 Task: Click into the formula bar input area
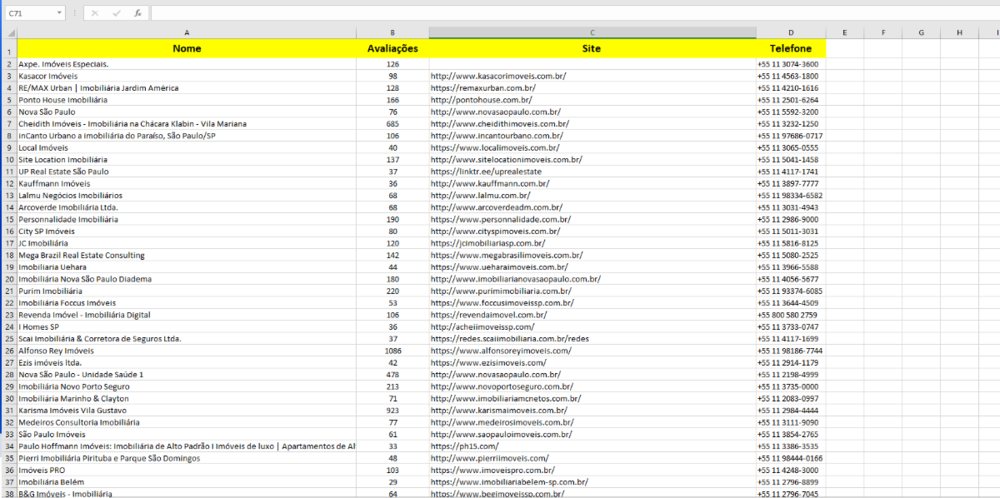pos(574,13)
